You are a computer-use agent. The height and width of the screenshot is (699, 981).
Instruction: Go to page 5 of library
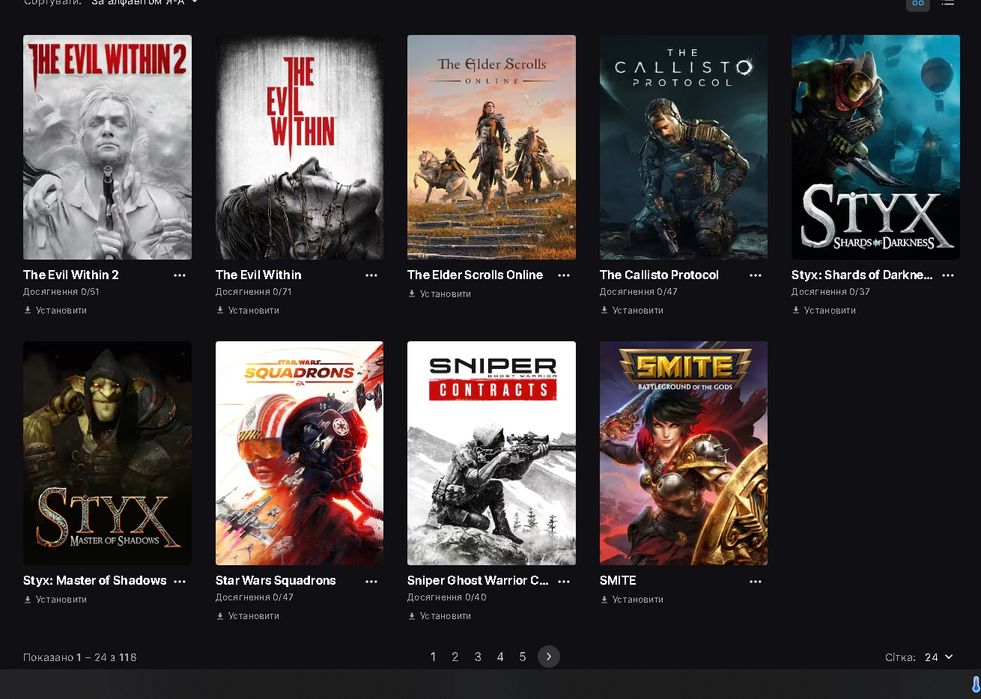pos(522,656)
